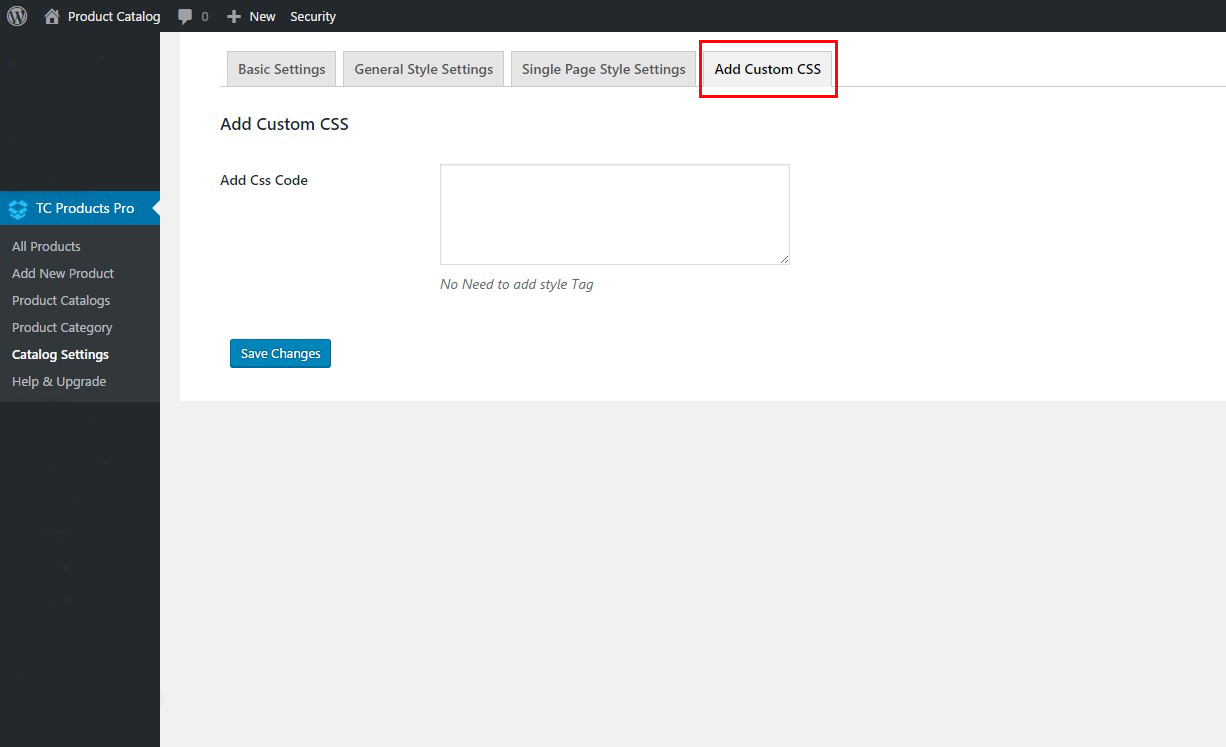Open the New menu in admin bar
This screenshot has width=1226, height=747.
263,16
